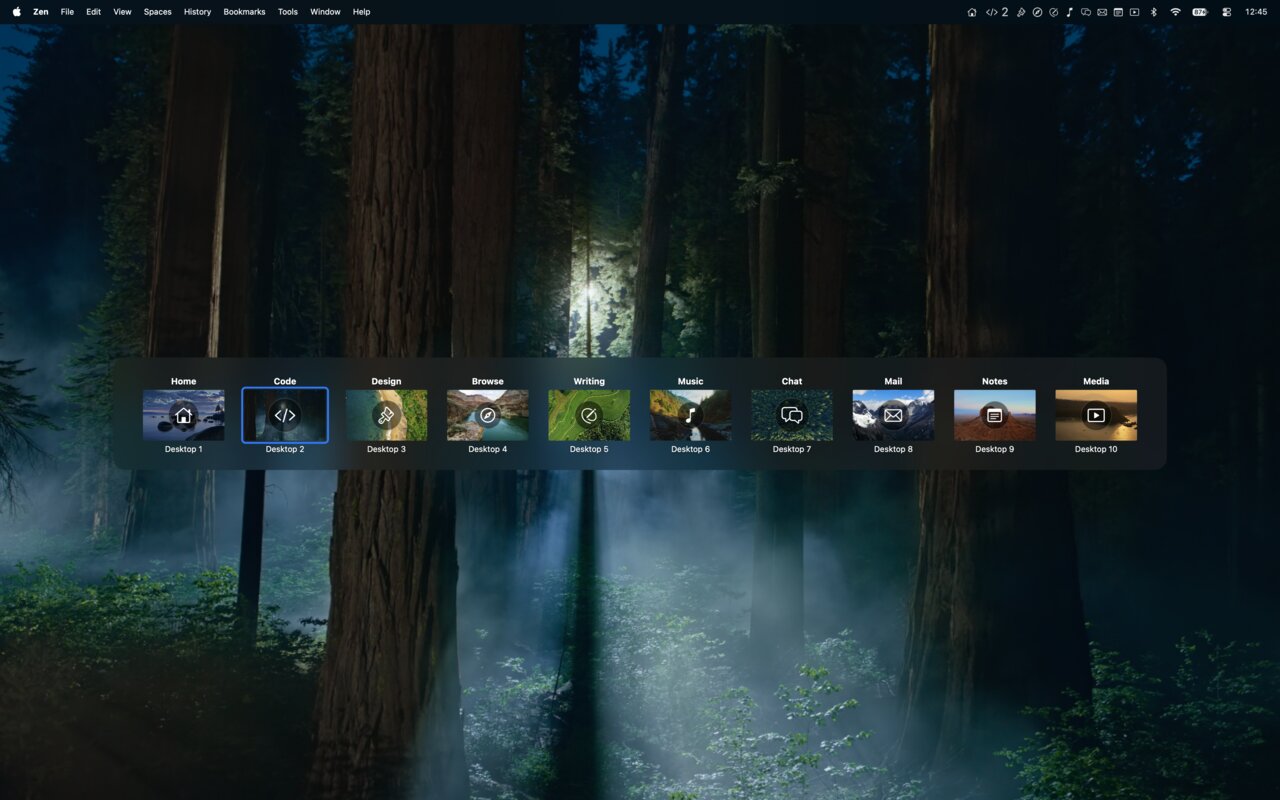Switch to the Notes desktop thumbnail

994,415
